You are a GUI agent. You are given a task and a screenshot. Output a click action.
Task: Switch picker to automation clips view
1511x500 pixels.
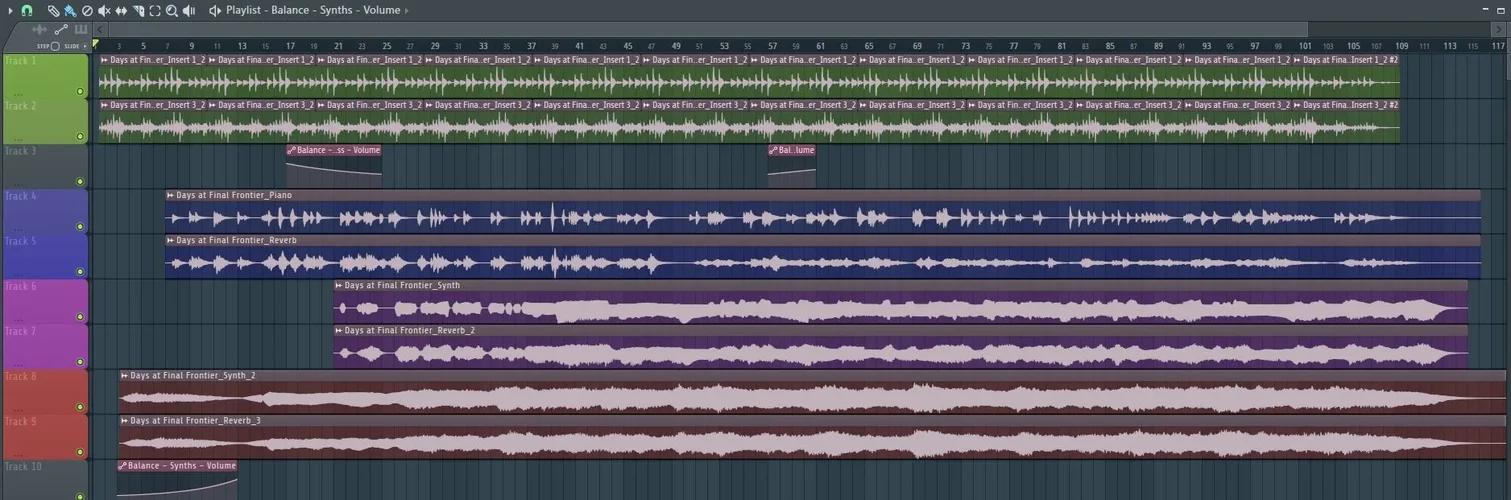coord(61,30)
